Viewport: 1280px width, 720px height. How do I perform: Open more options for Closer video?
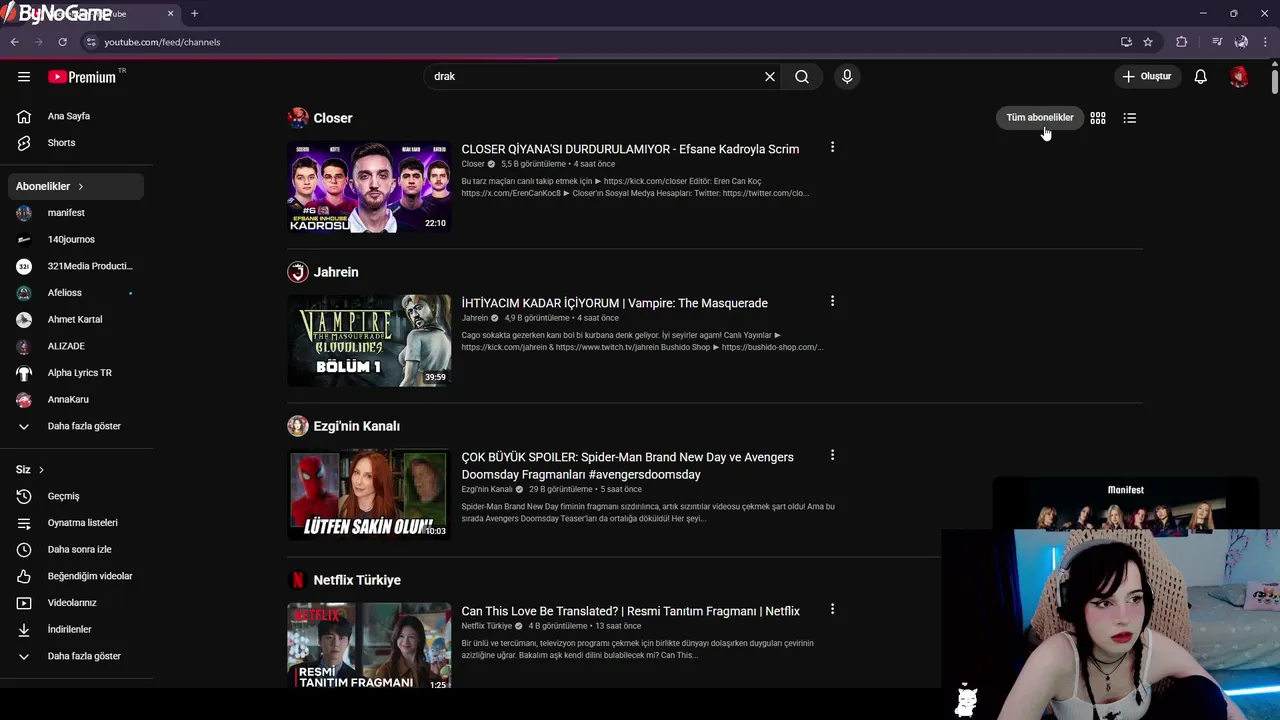point(832,147)
